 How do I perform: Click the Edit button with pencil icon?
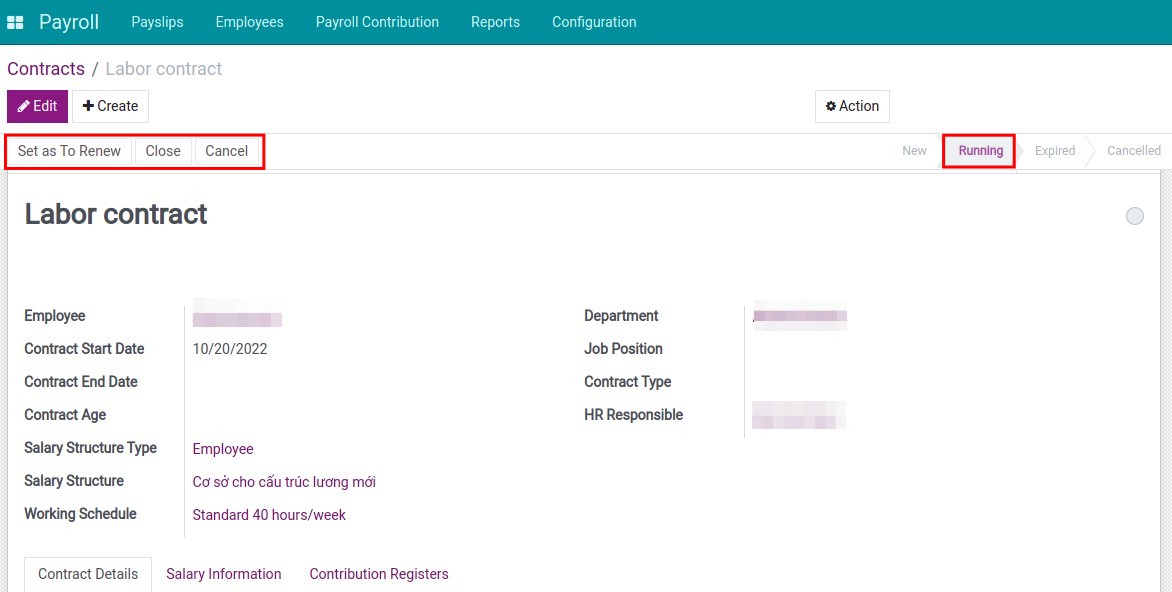point(37,106)
